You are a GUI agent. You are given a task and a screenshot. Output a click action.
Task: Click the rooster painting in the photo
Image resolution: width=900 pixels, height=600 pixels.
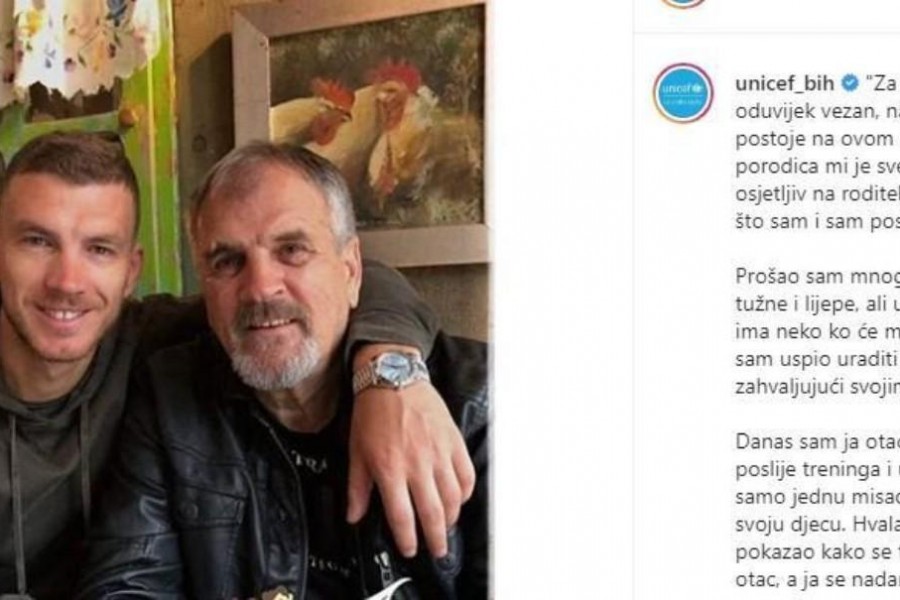pyautogui.click(x=376, y=122)
